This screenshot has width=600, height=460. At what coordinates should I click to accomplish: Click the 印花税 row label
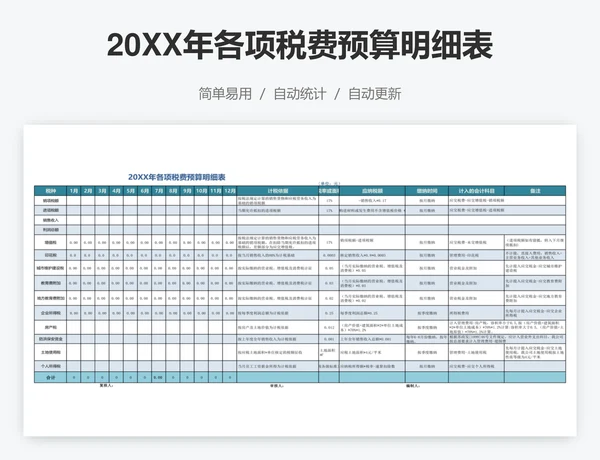[x=51, y=255]
